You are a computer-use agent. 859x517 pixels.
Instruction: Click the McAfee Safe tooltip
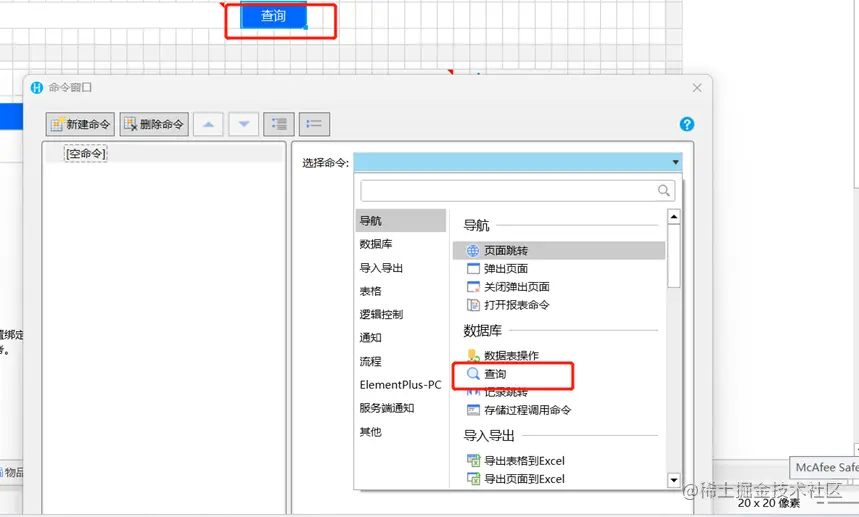click(825, 467)
